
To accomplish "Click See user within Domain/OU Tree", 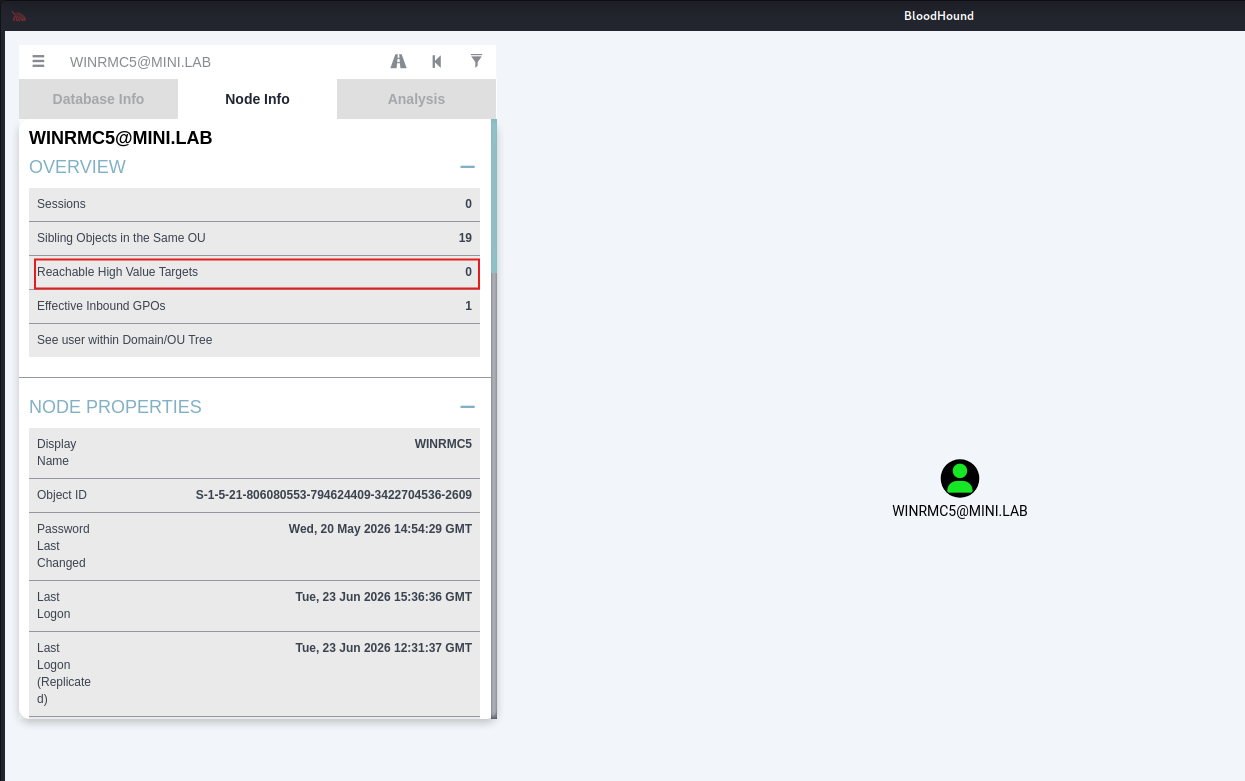I will coord(254,340).
